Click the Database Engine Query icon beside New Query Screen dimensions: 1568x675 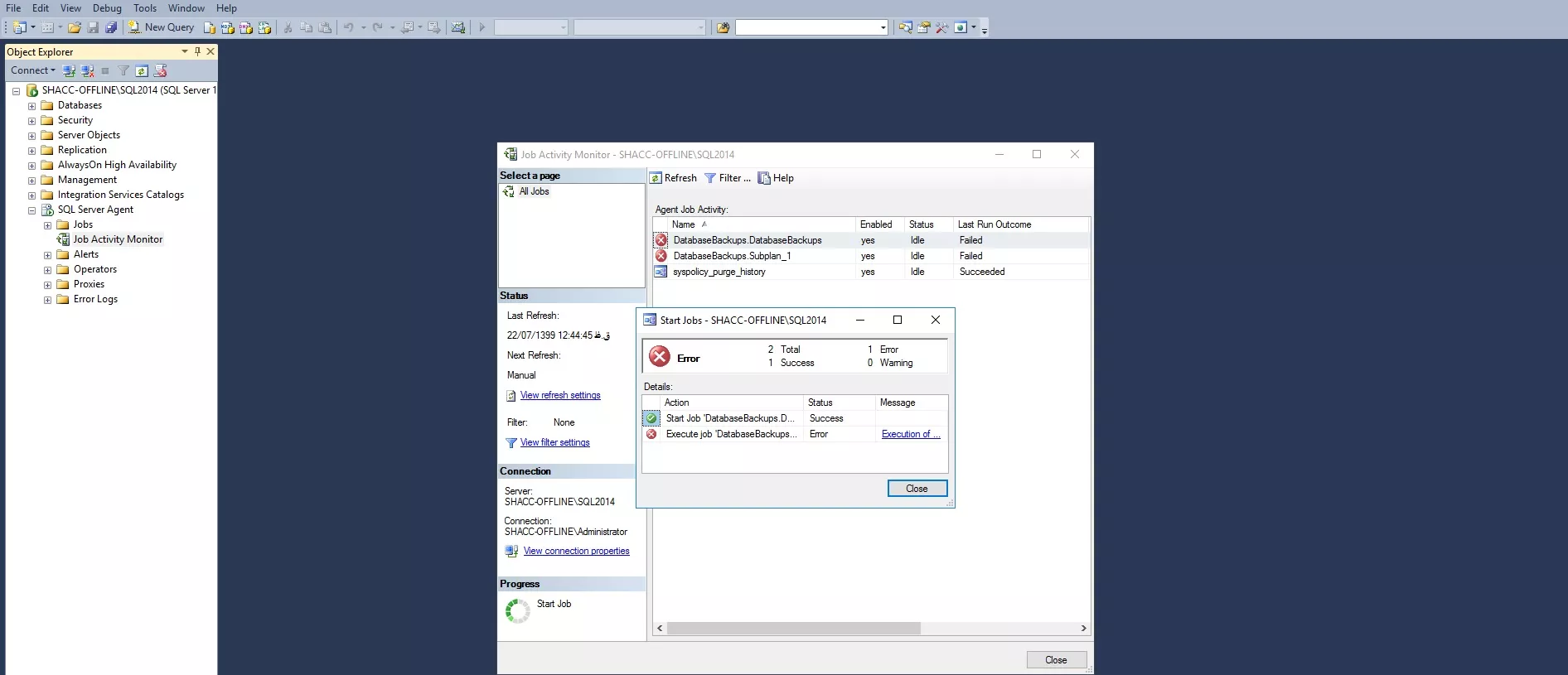(x=210, y=27)
